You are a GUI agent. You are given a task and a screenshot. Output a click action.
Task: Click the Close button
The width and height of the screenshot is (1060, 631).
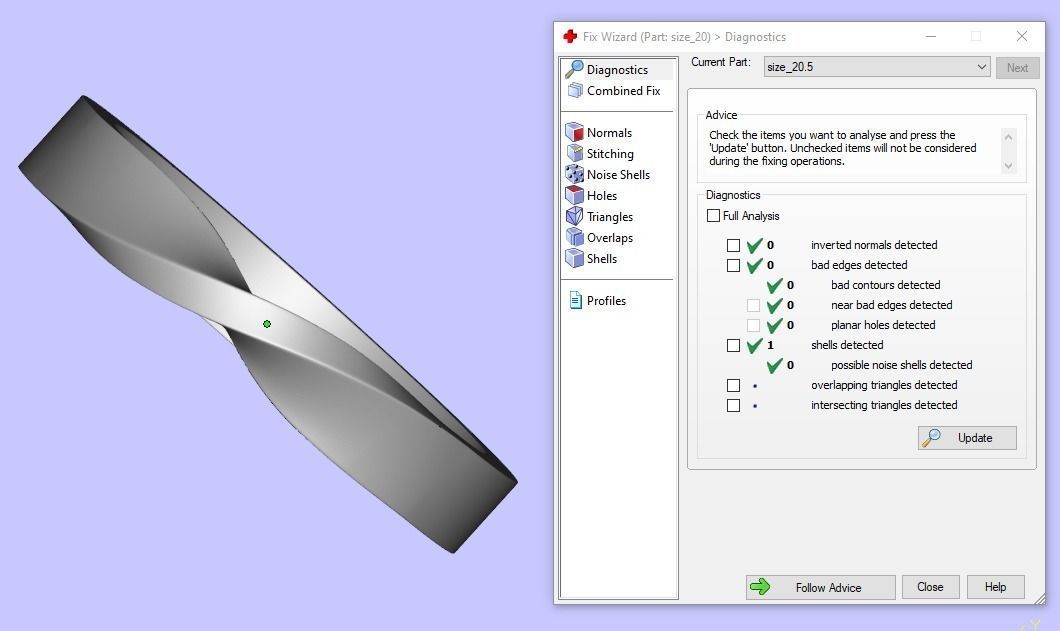pos(930,587)
